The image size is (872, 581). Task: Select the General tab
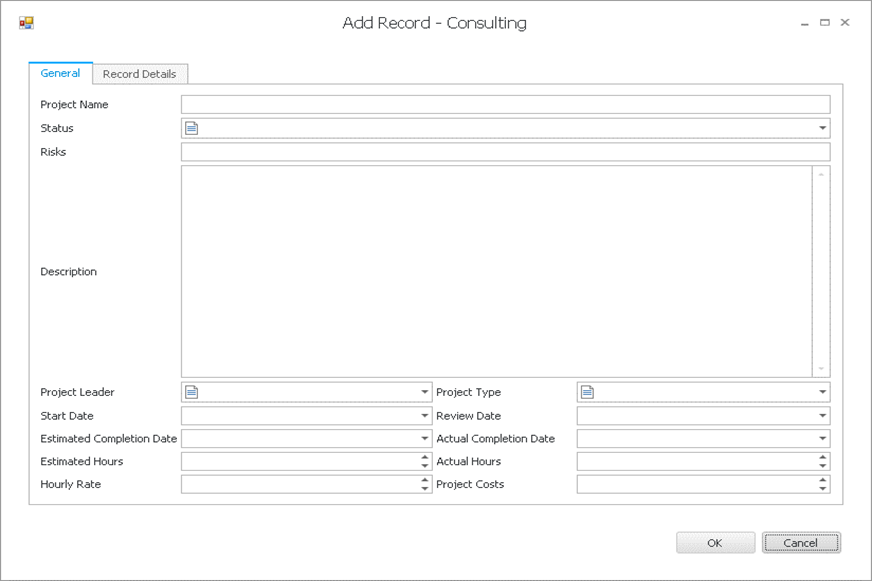point(60,73)
